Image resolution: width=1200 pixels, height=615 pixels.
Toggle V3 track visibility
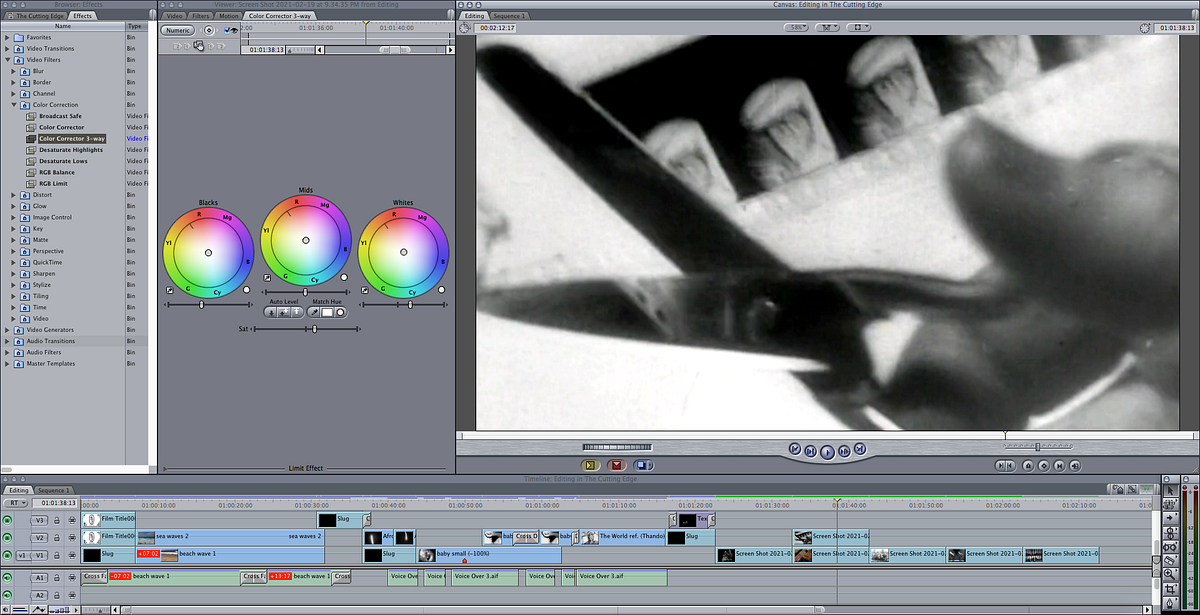pyautogui.click(x=7, y=520)
